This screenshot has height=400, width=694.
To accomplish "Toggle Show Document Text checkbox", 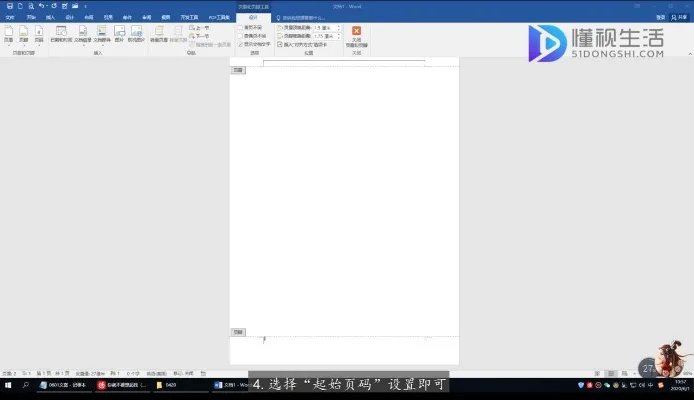I will coord(241,43).
